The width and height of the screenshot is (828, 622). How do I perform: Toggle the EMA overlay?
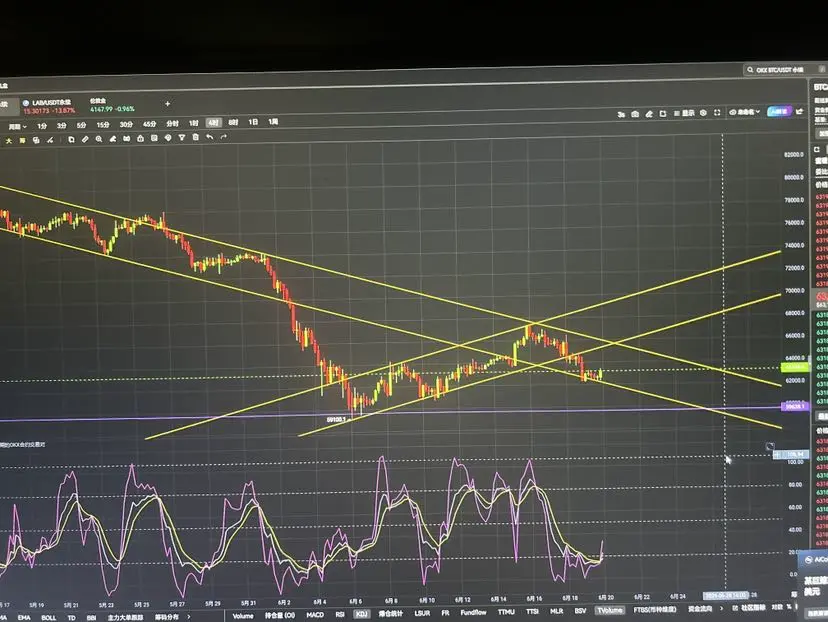point(24,617)
